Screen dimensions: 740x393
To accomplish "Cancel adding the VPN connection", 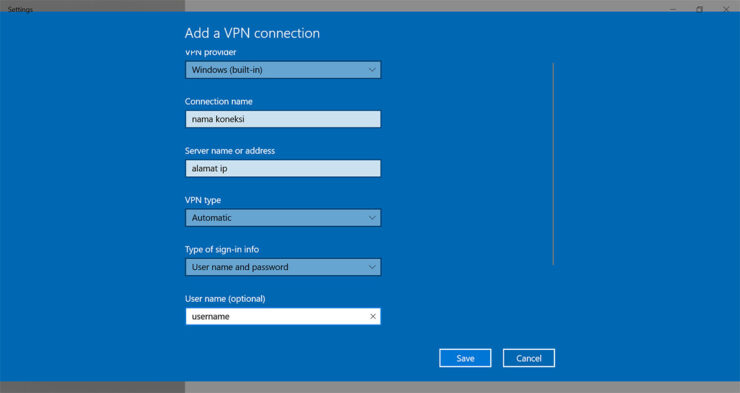I will 529,358.
